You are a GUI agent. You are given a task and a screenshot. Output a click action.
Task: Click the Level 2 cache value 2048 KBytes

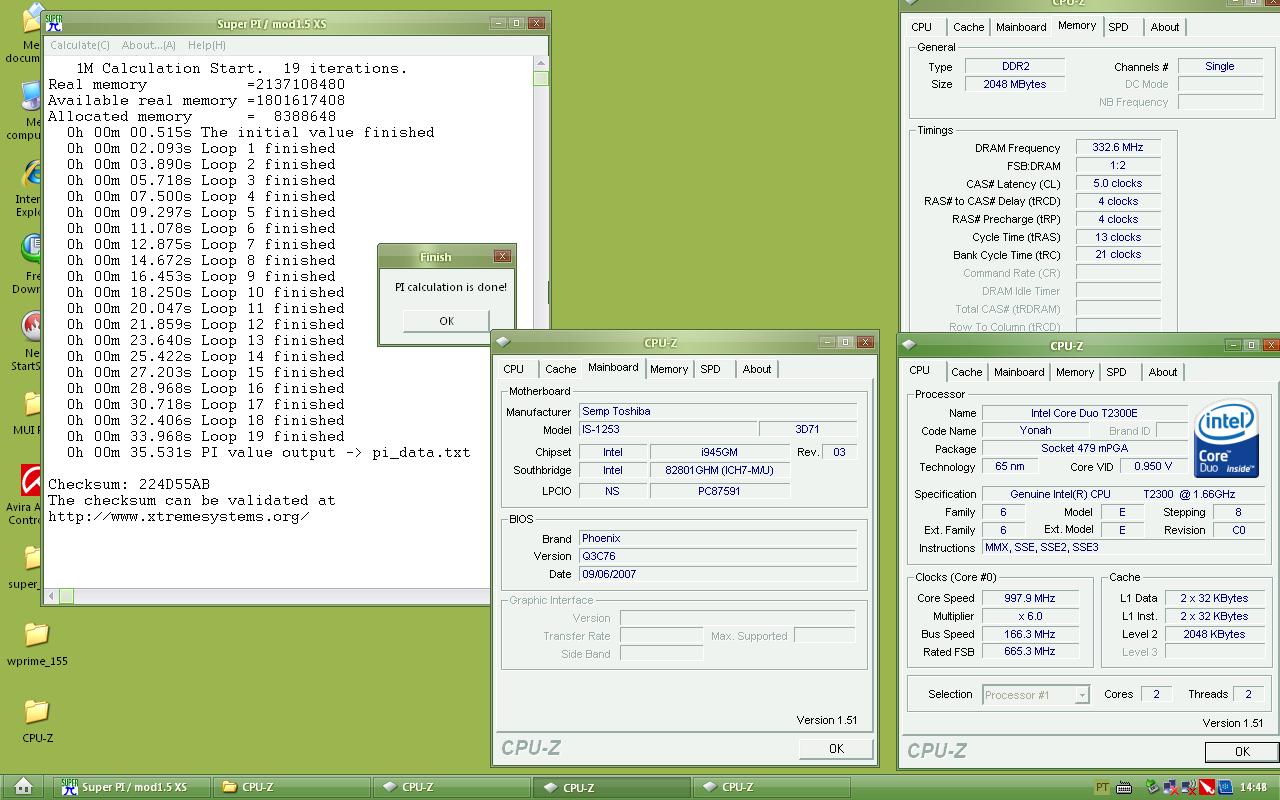[x=1214, y=634]
